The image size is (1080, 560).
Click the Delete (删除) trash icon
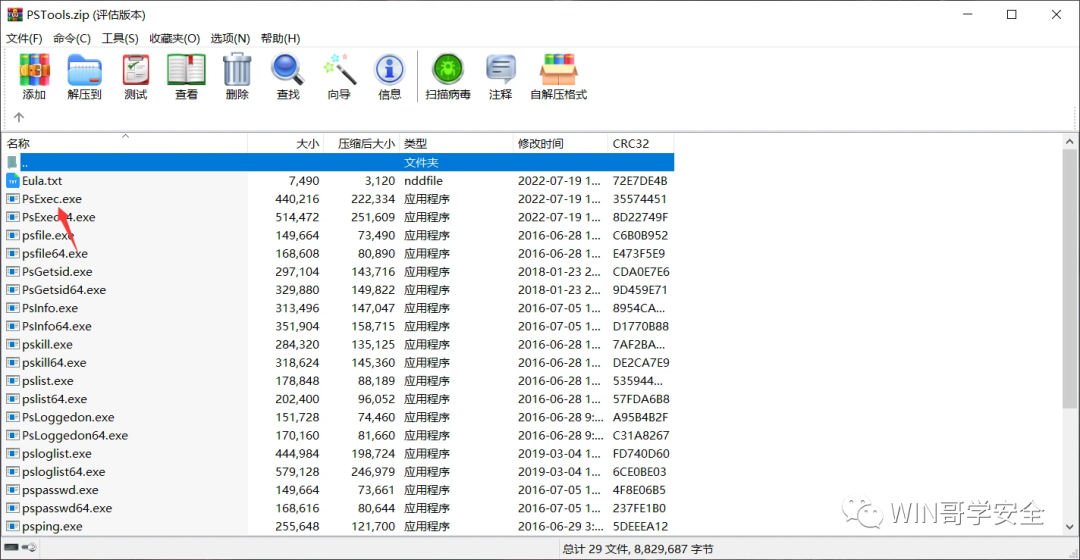(237, 70)
